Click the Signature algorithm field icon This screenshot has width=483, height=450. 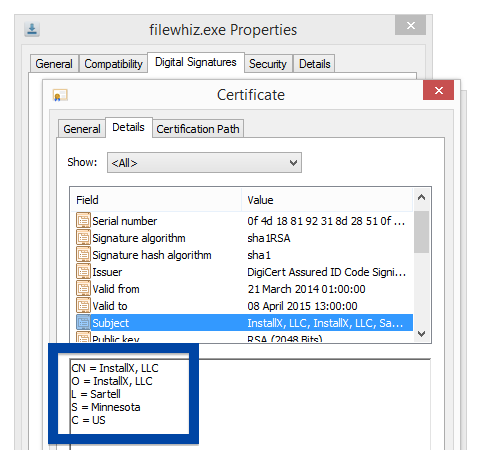pyautogui.click(x=83, y=238)
